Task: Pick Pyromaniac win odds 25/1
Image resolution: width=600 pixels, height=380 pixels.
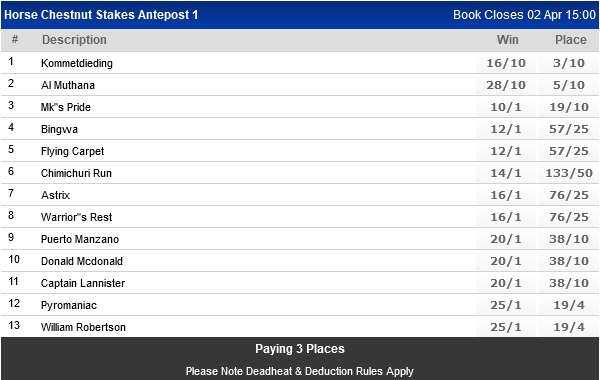Action: tap(506, 305)
